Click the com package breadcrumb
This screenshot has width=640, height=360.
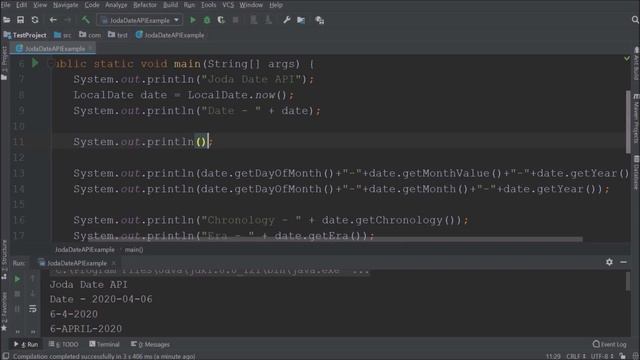[90, 35]
